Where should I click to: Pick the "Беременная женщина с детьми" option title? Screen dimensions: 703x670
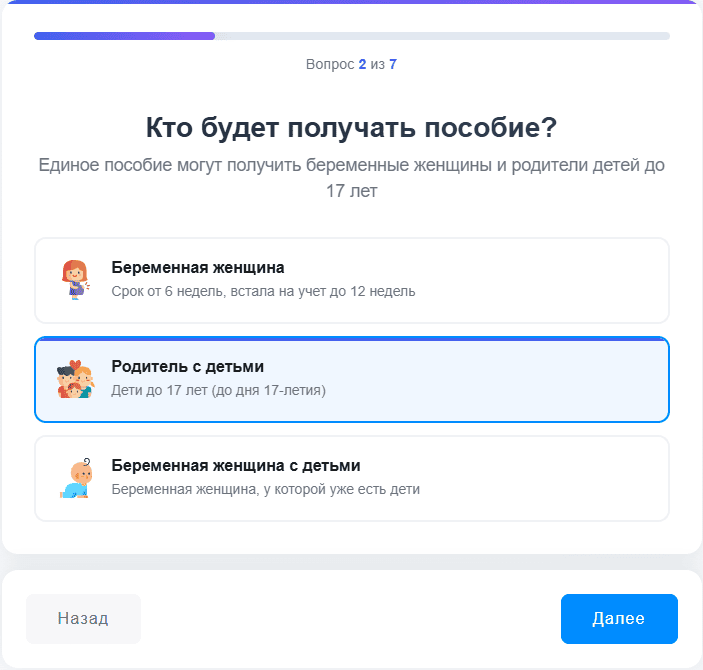pyautogui.click(x=235, y=466)
